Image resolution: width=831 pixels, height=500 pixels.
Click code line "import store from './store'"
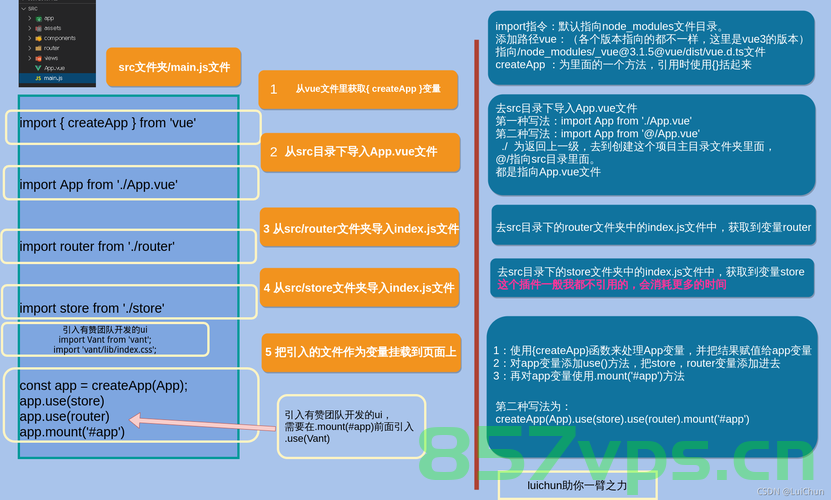(92, 309)
